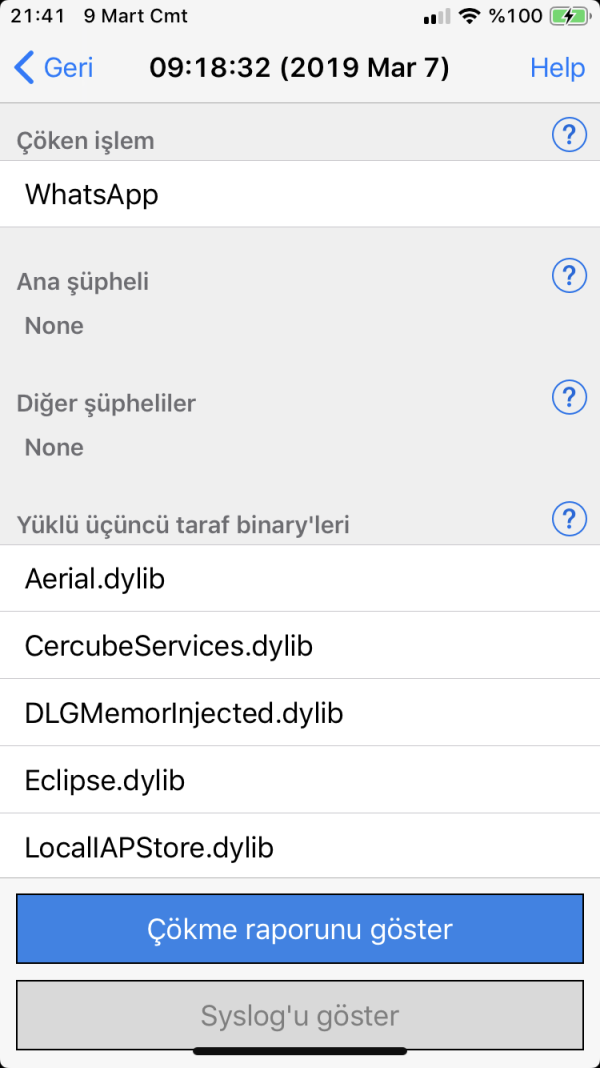This screenshot has width=600, height=1068.
Task: Tap help icon for yüklü üçüncü taraf binary'leri
Action: click(569, 519)
